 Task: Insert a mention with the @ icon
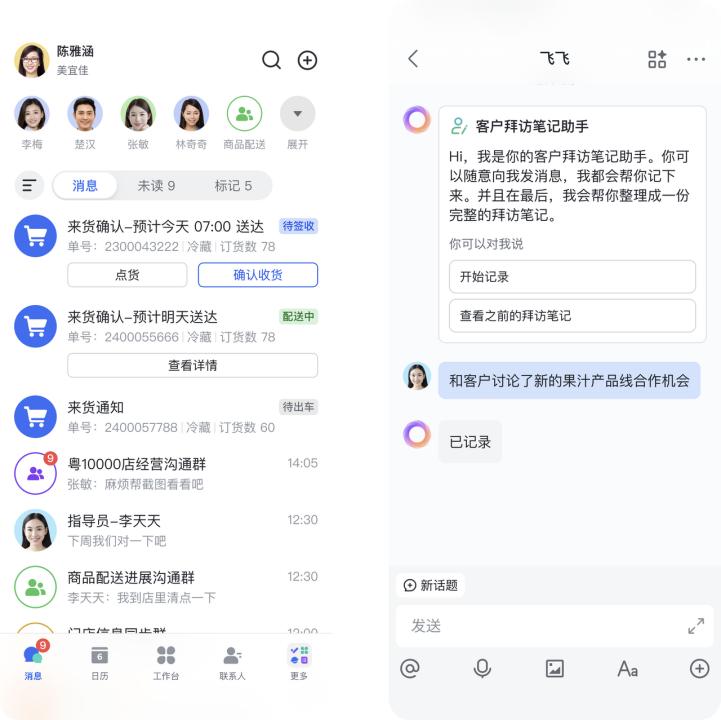[410, 668]
